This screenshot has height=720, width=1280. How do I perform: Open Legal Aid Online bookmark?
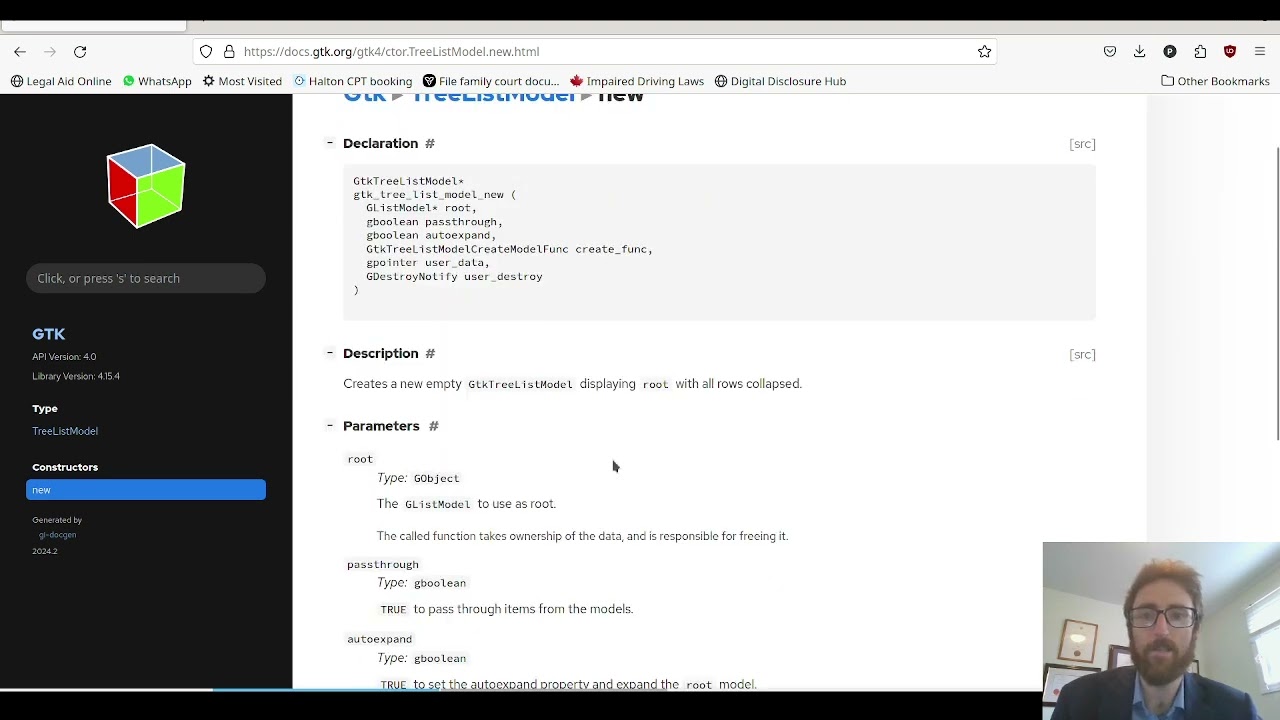tap(61, 81)
